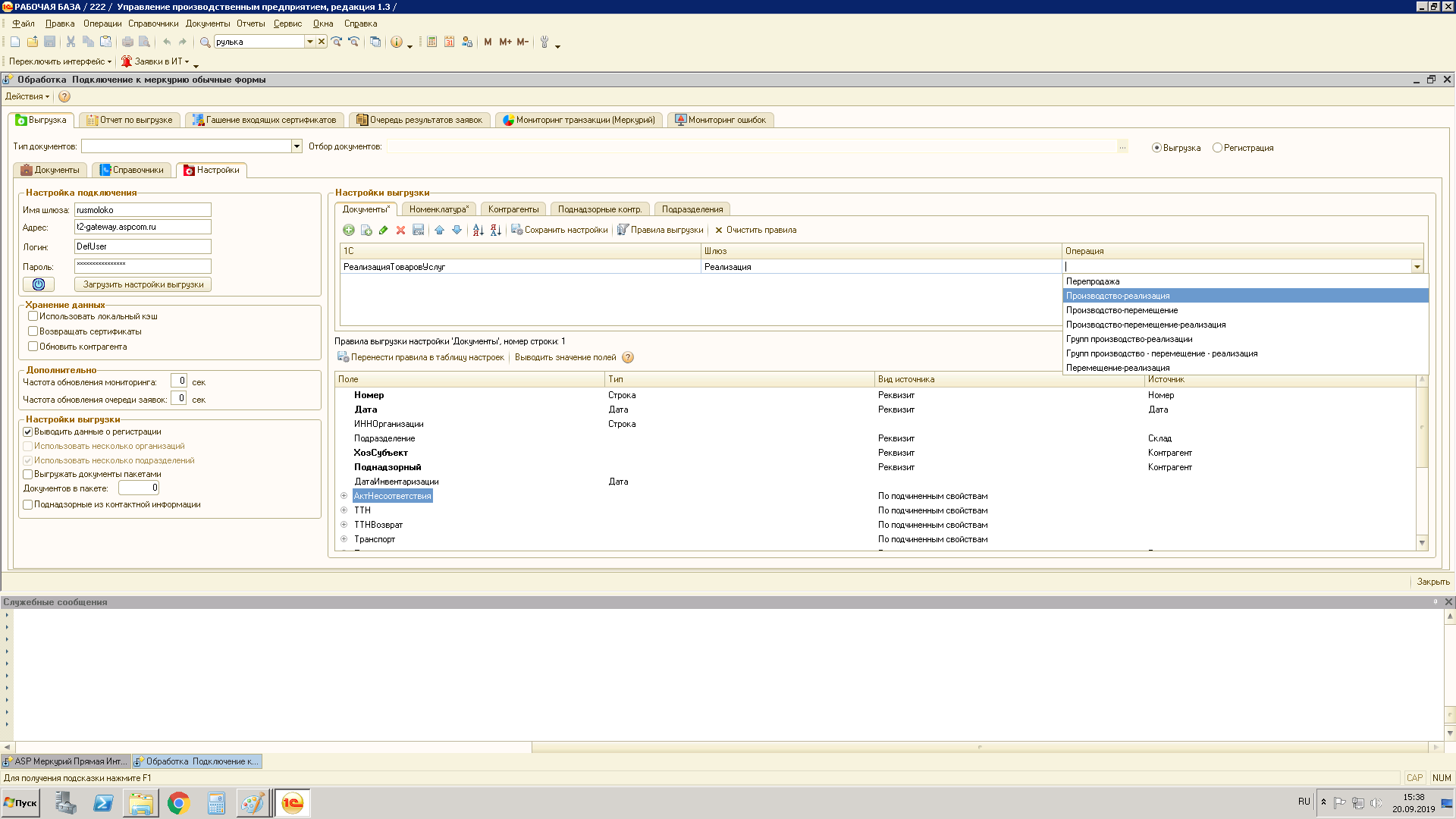Image resolution: width=1456 pixels, height=819 pixels.
Task: Move the row up with the blue arrow
Action: pyautogui.click(x=439, y=230)
